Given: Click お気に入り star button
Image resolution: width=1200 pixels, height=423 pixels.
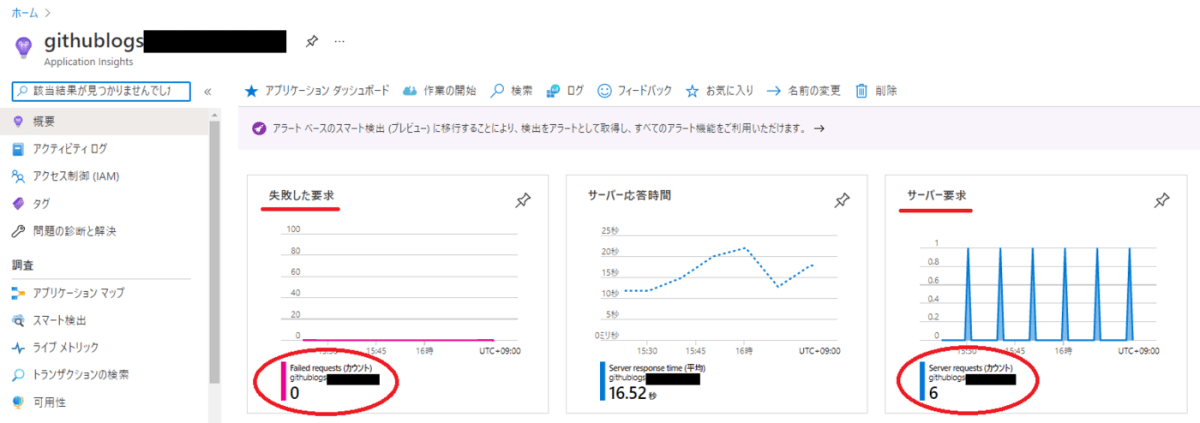Looking at the screenshot, I should (x=720, y=91).
